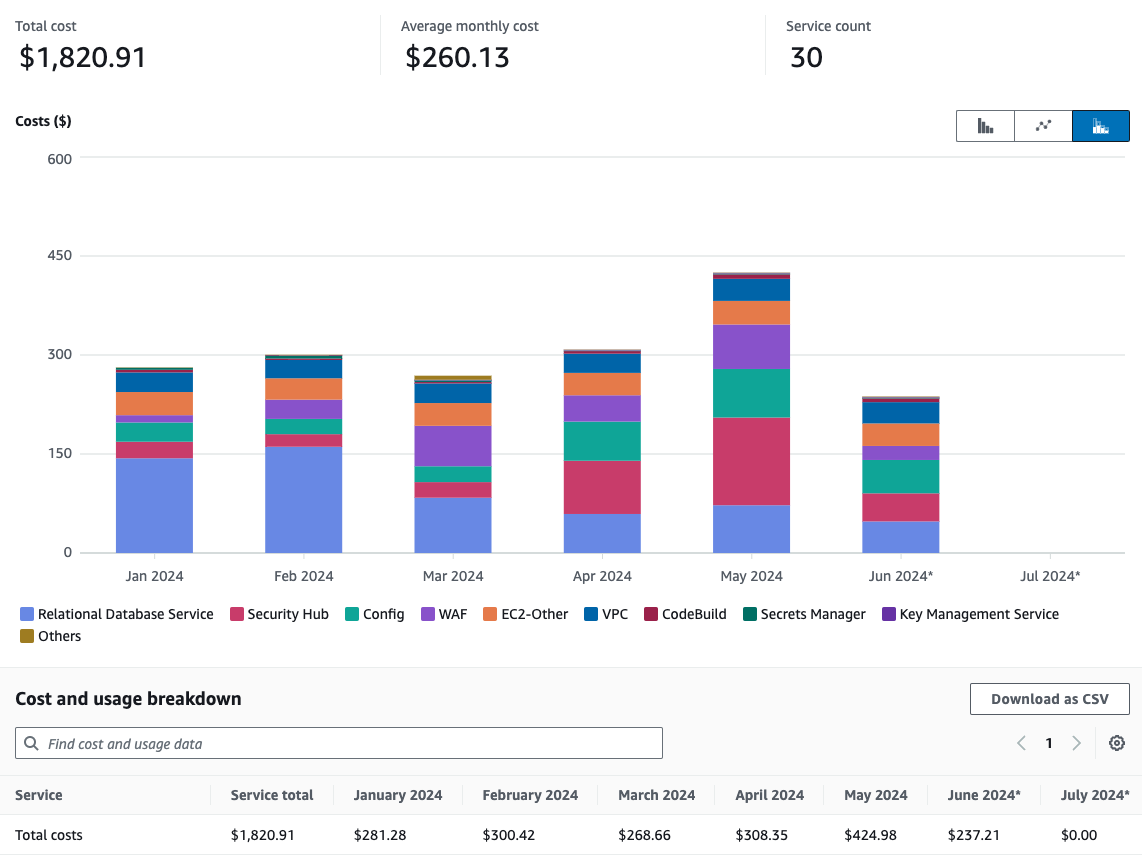This screenshot has height=858, width=1142.
Task: Click the Others legend entry
Action: point(50,636)
